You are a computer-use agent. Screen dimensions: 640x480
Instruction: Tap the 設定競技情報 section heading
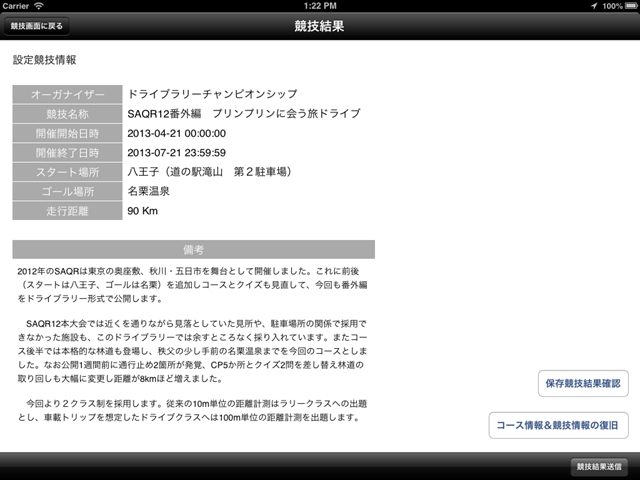(45, 61)
